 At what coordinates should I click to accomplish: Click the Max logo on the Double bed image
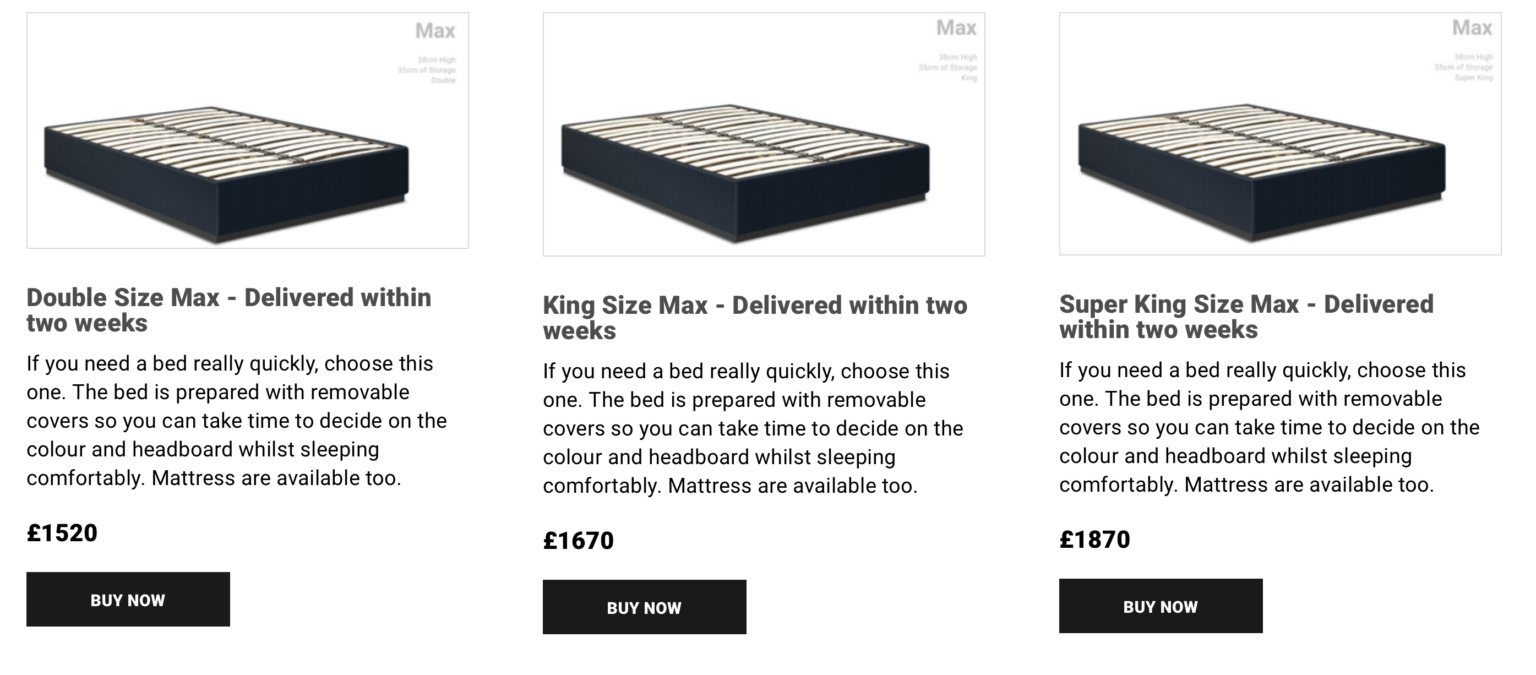[x=435, y=30]
